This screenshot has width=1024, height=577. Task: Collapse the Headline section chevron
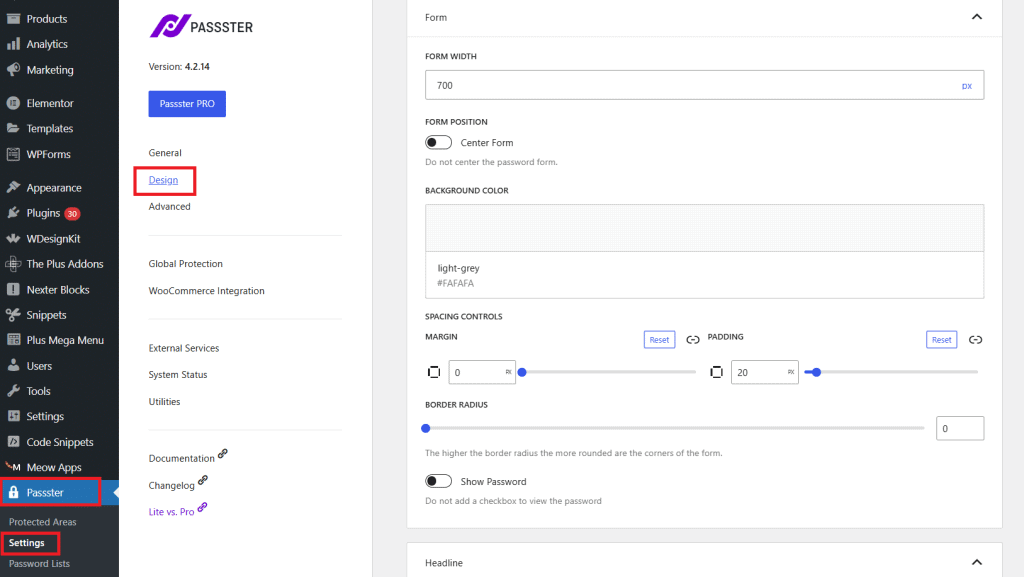click(976, 562)
